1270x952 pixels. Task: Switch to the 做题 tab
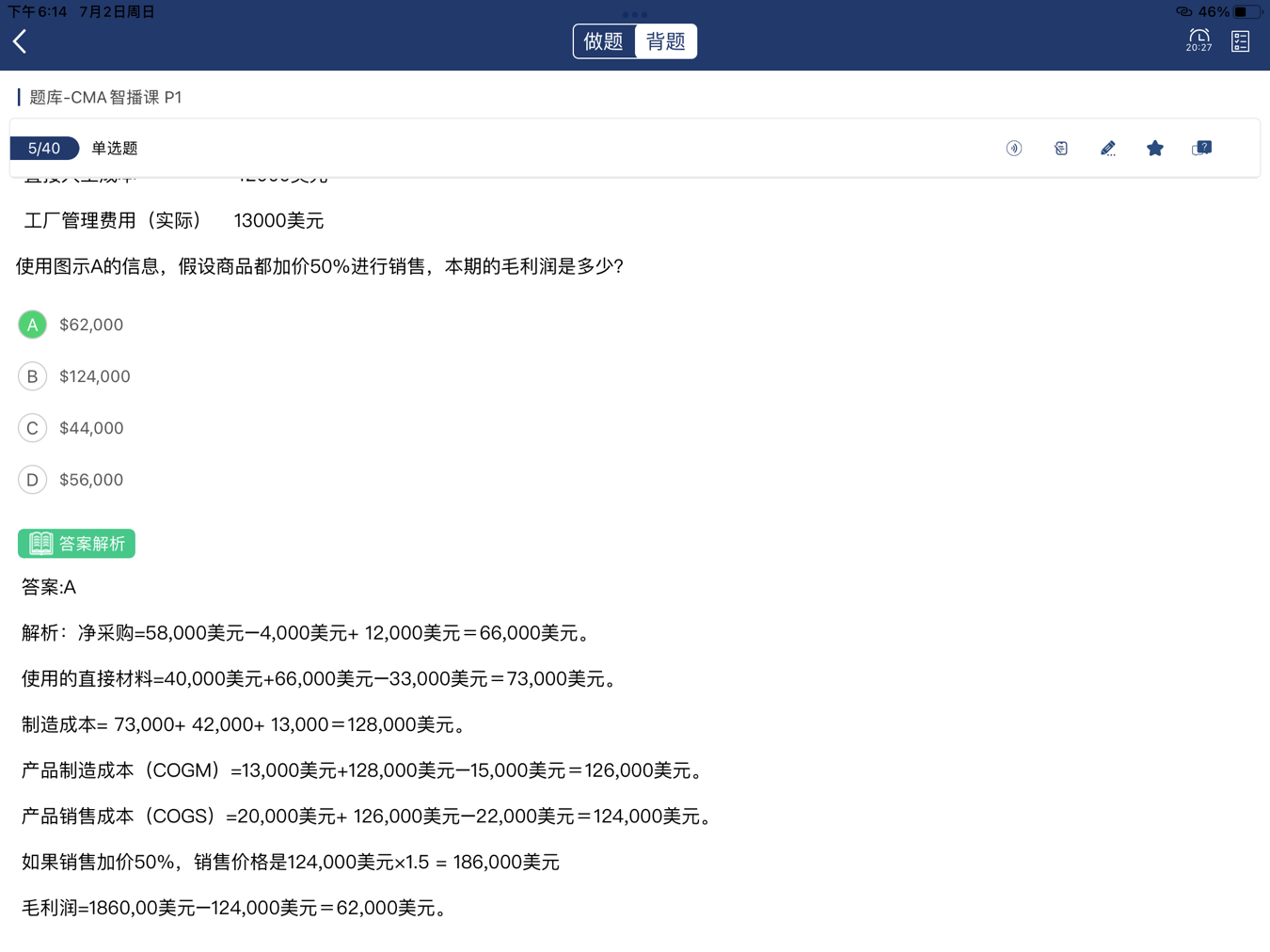[x=604, y=41]
